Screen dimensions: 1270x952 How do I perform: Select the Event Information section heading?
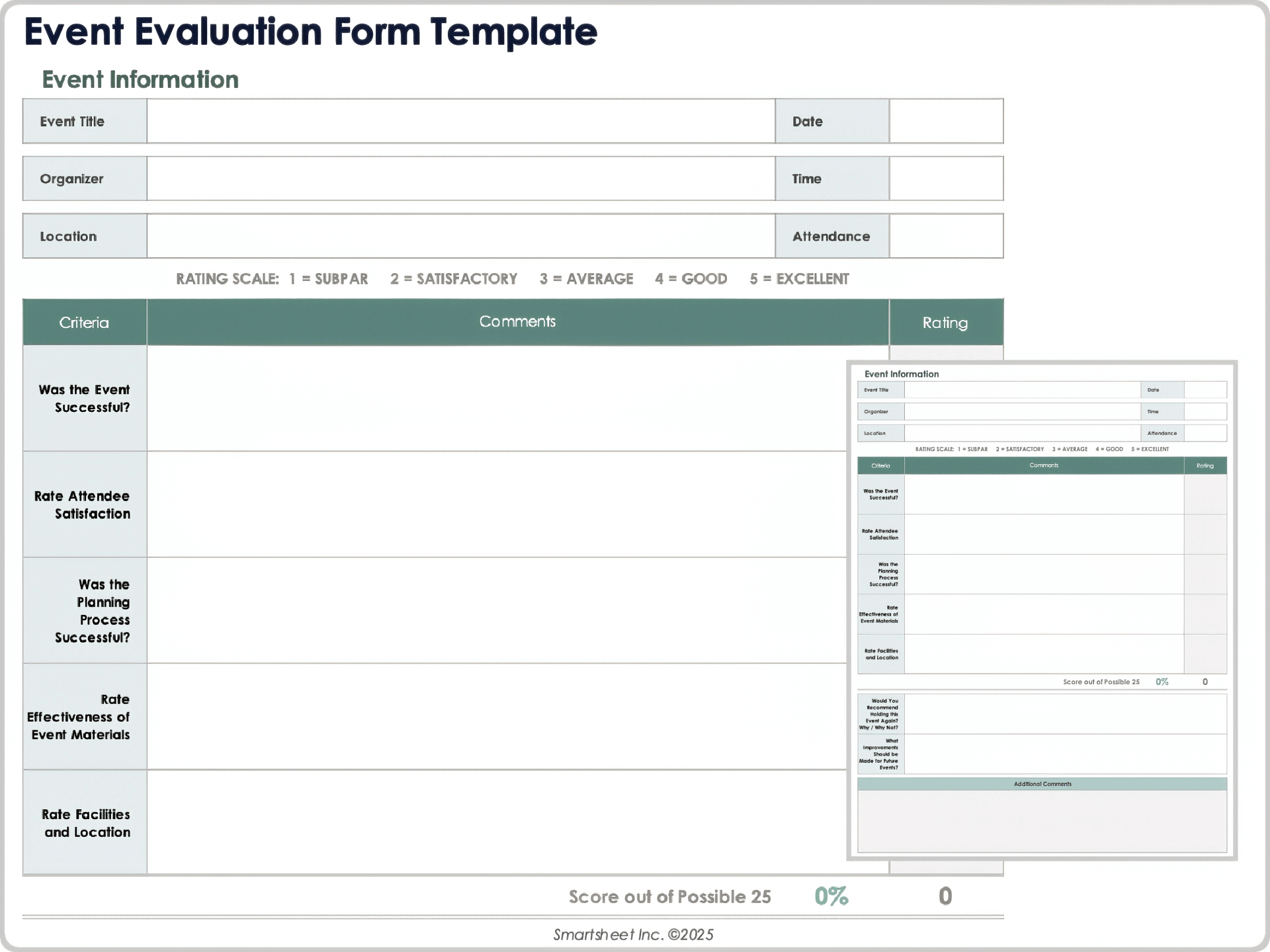click(140, 79)
